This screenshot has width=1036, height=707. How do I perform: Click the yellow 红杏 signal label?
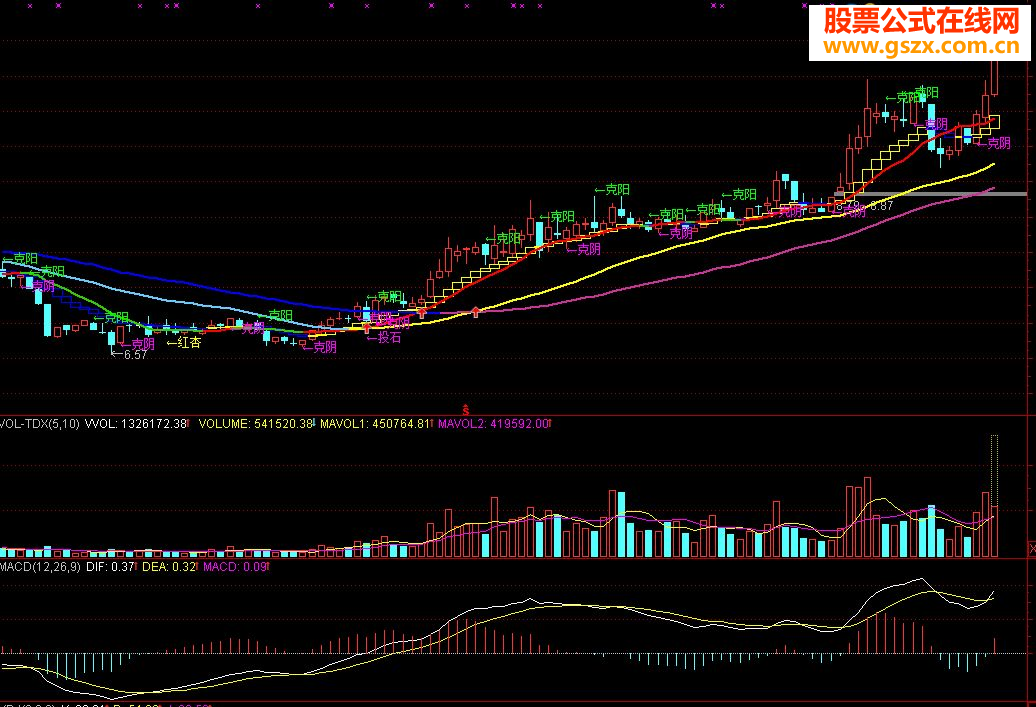184,342
